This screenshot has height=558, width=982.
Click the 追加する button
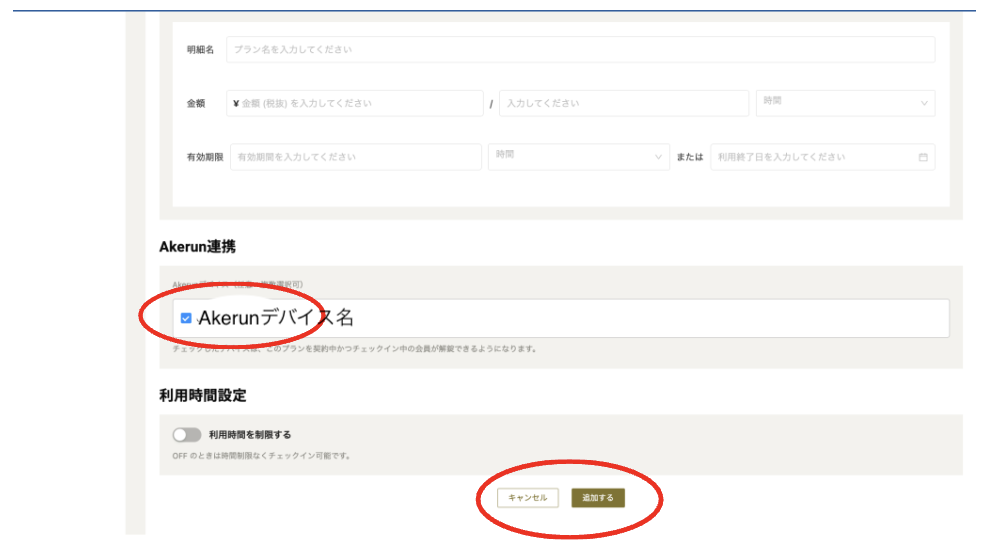coord(597,498)
